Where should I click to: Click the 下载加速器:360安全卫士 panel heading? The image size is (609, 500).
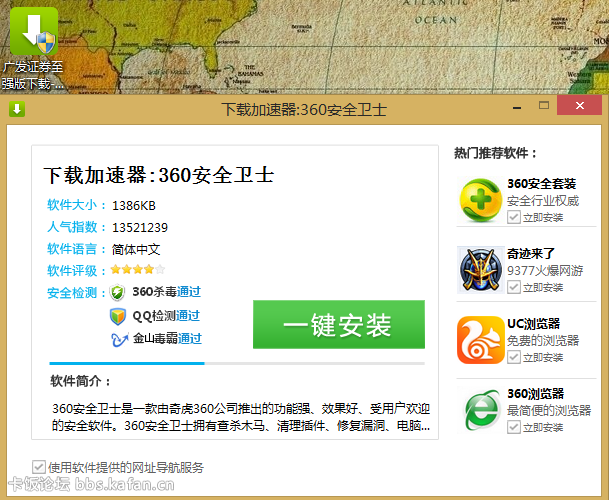click(x=159, y=175)
